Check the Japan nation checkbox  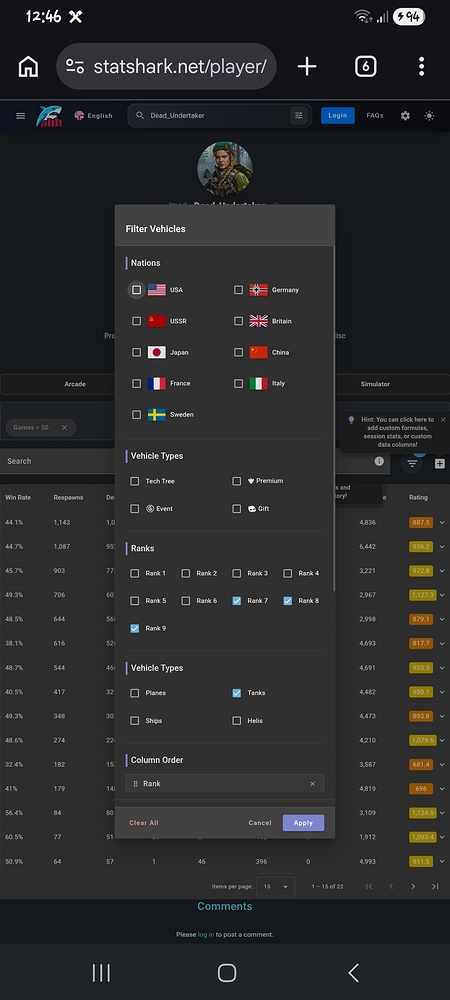[136, 352]
